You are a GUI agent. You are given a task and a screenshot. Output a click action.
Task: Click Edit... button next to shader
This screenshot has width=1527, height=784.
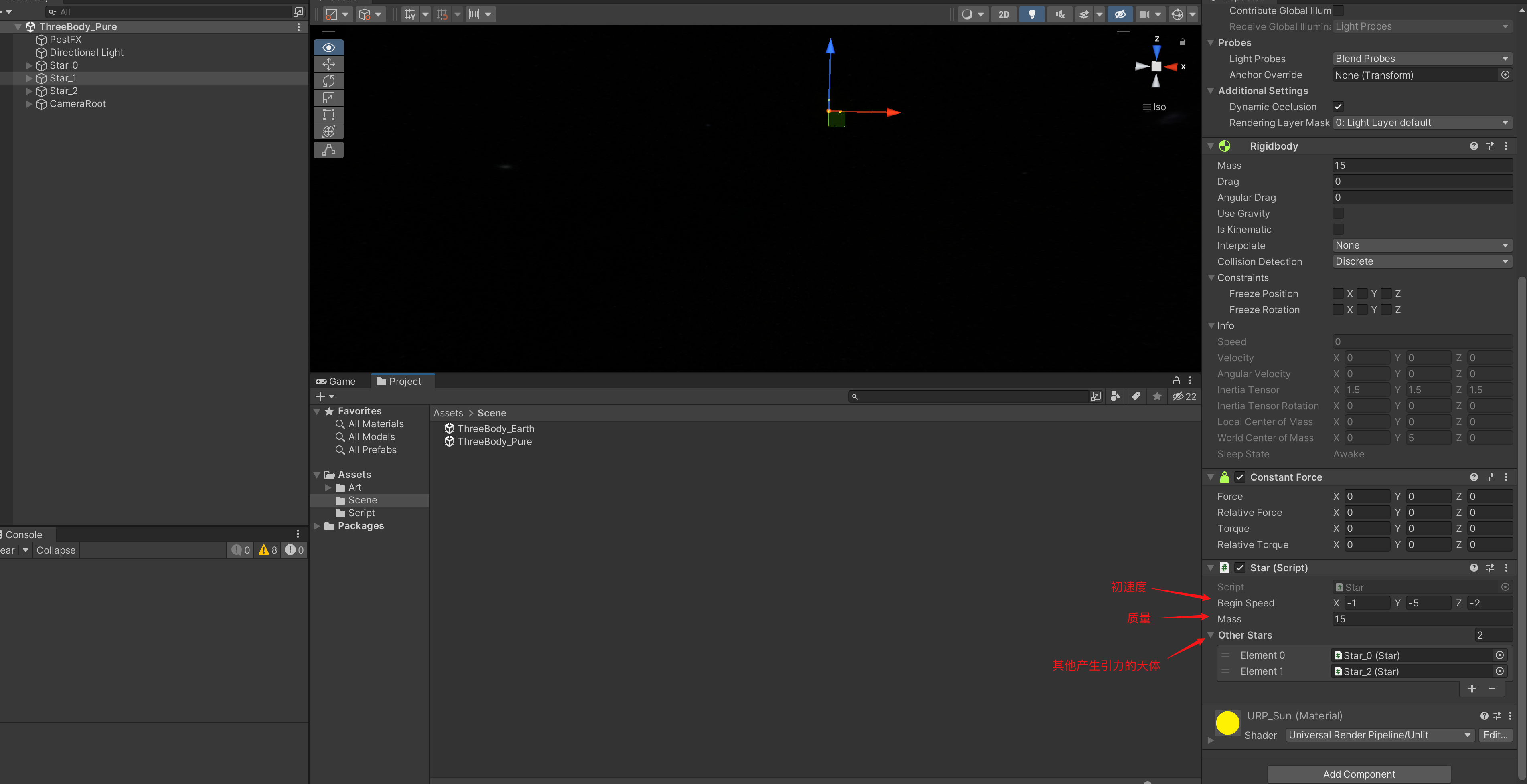tap(1496, 735)
